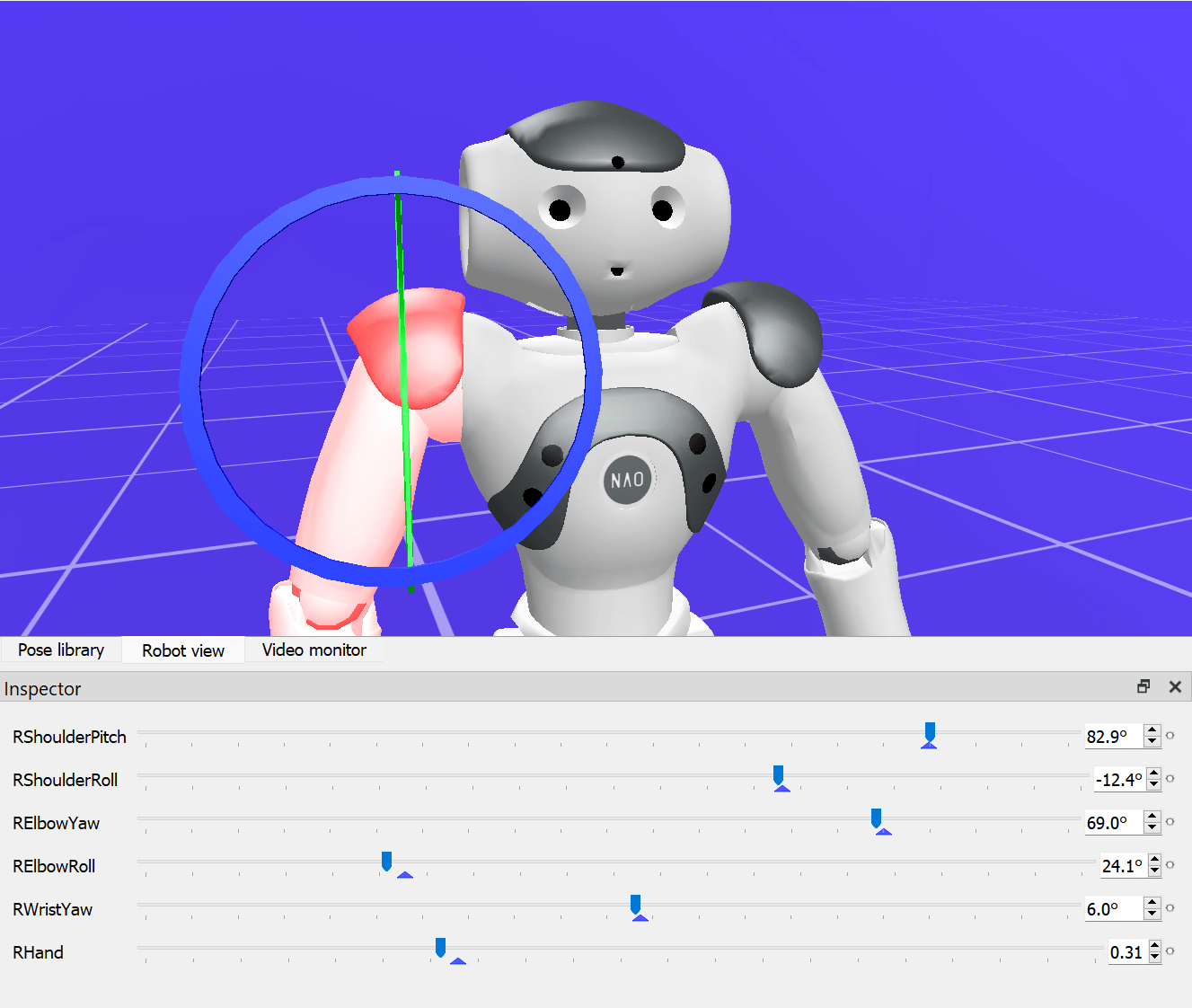
Task: Close the Inspector panel
Action: (x=1175, y=687)
